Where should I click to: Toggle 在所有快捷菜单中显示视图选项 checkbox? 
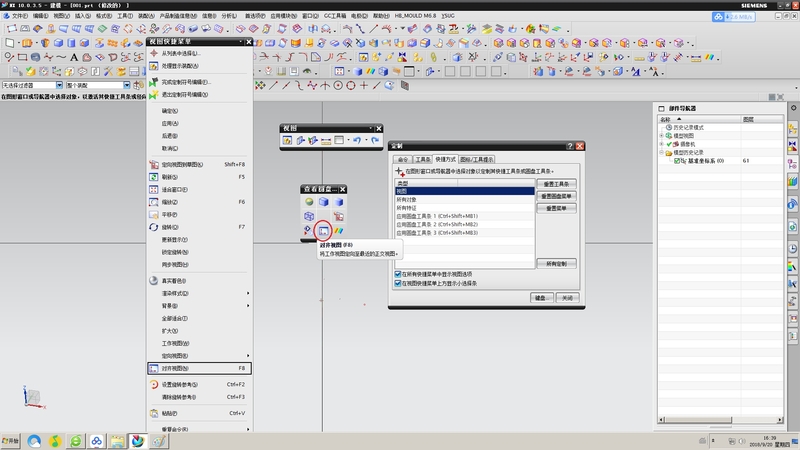(399, 274)
